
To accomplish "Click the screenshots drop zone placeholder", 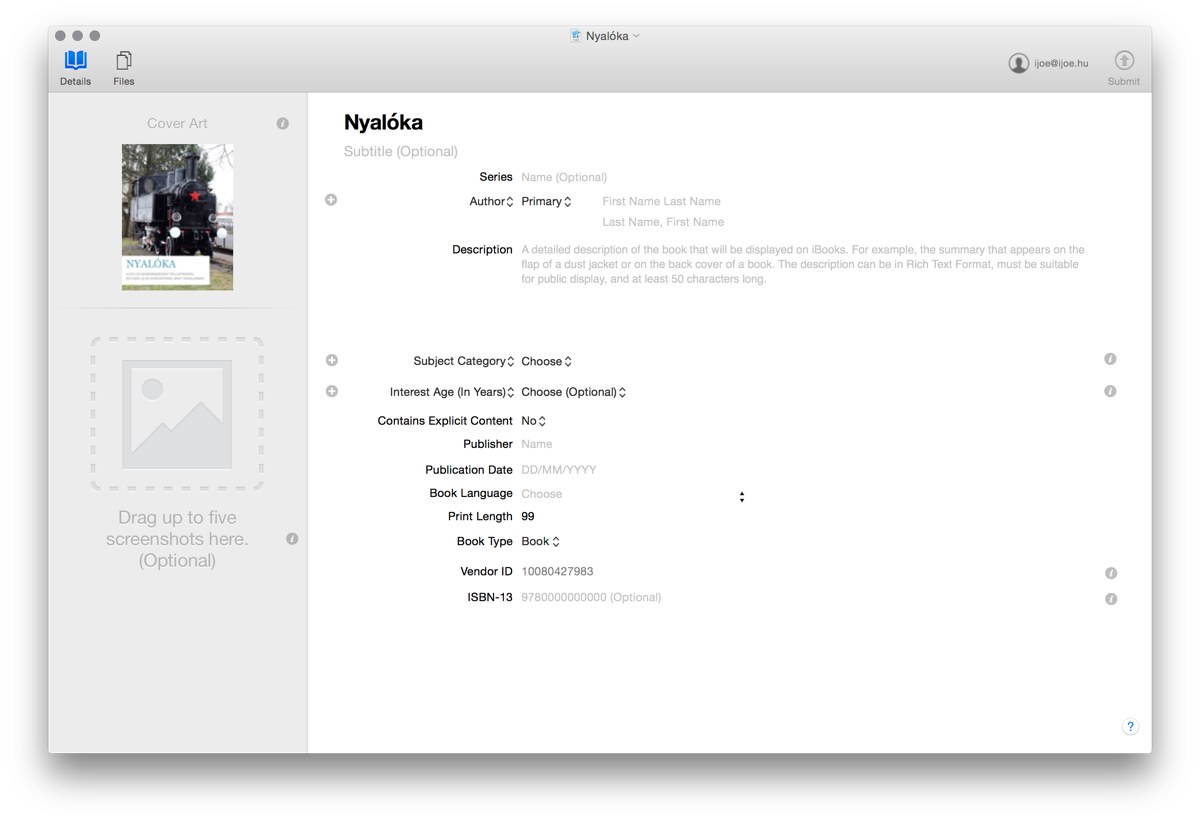I will click(177, 414).
